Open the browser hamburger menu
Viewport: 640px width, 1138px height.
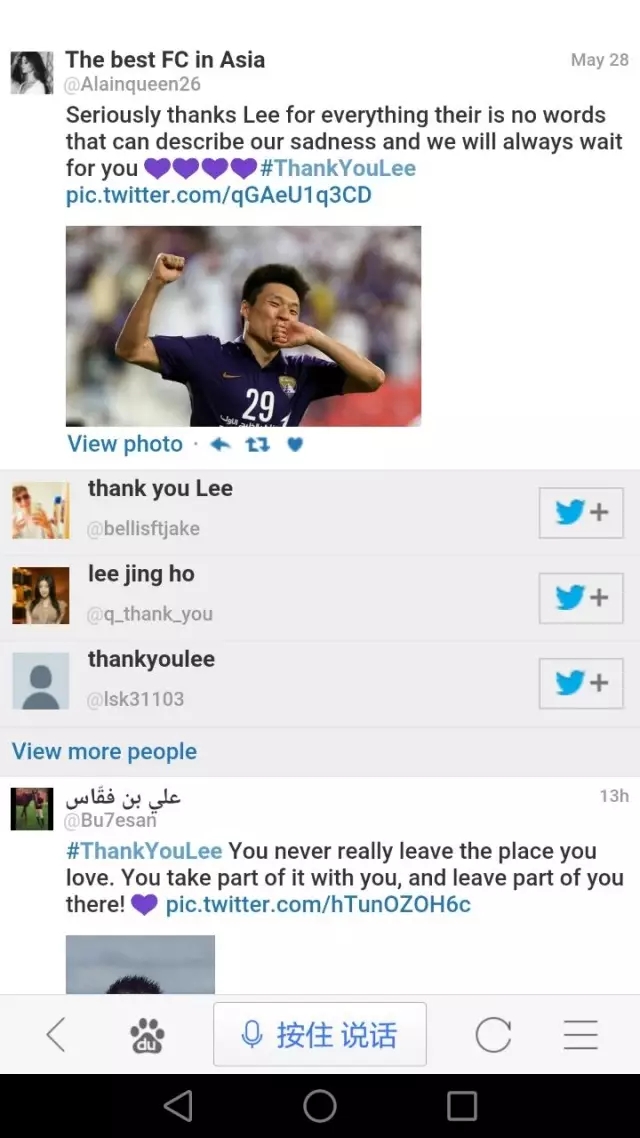pyautogui.click(x=580, y=1034)
